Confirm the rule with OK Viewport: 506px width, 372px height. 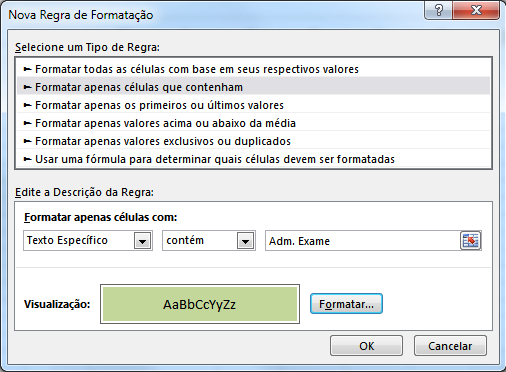[x=366, y=346]
